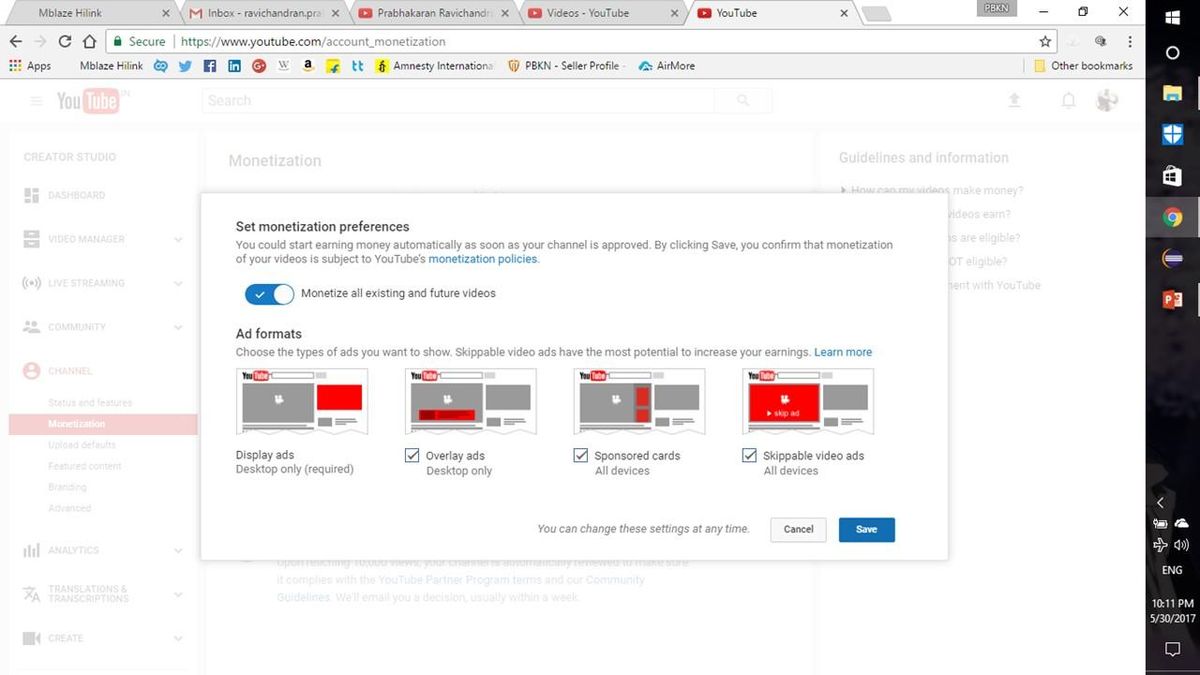Reload the page with the refresh icon
The width and height of the screenshot is (1200, 675).
[x=65, y=42]
